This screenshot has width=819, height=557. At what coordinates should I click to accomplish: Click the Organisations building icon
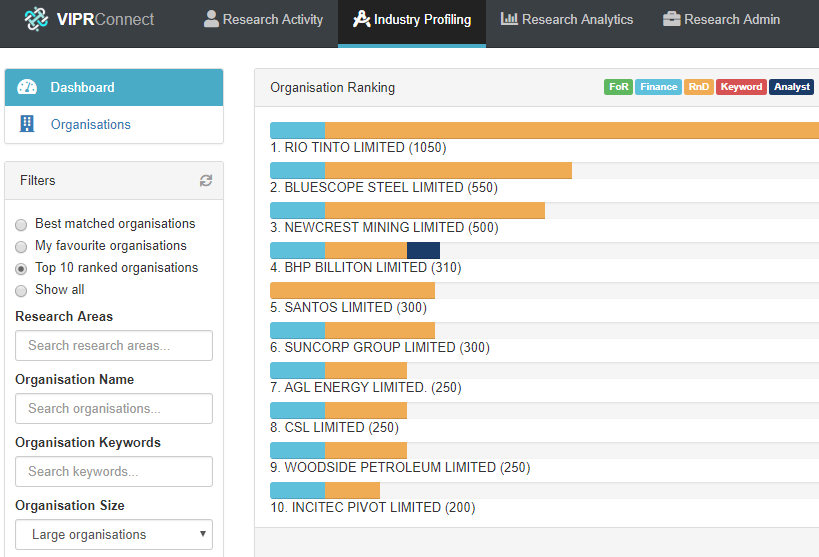click(27, 124)
